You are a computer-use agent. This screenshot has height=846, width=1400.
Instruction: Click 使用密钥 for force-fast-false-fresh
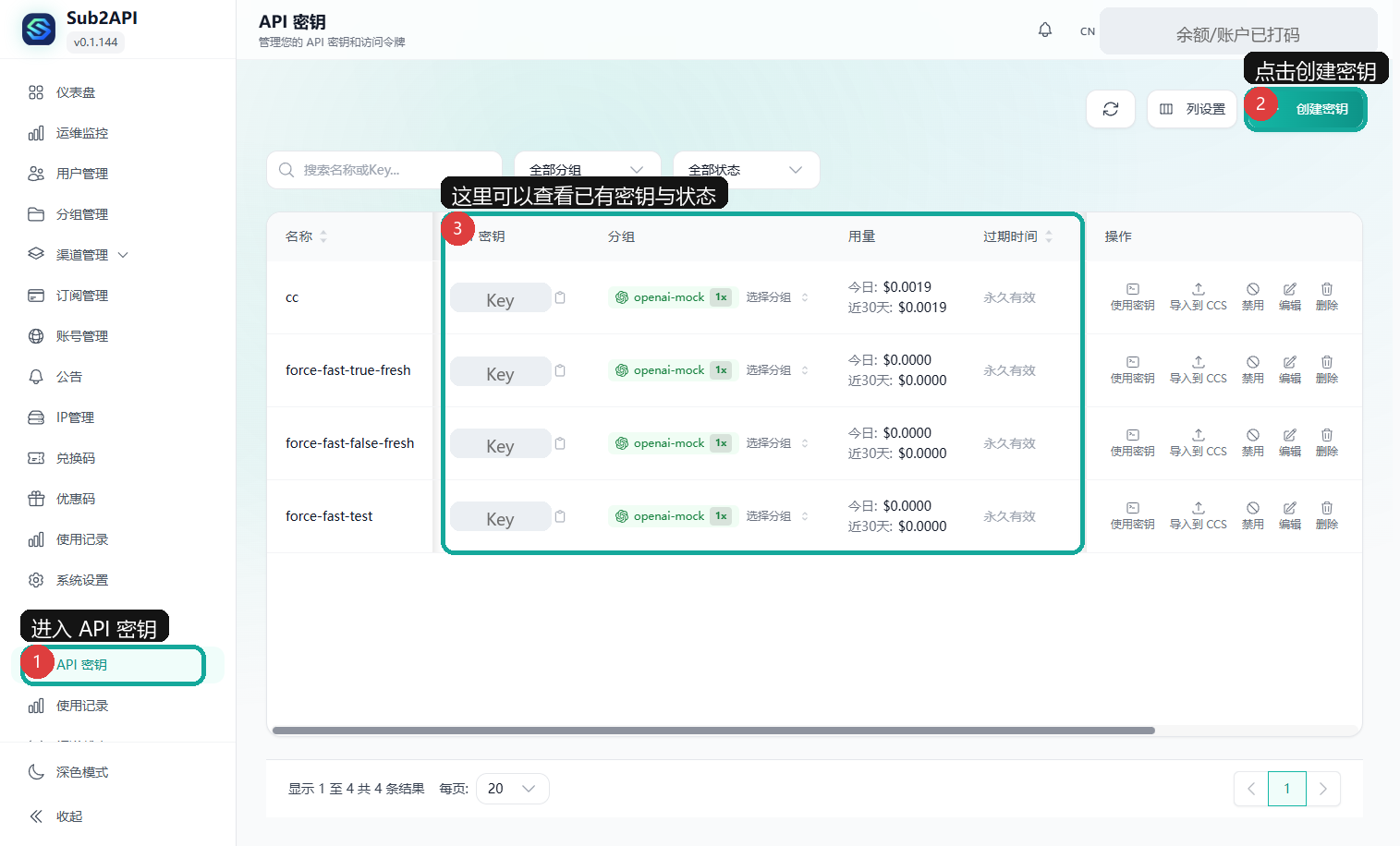pyautogui.click(x=1133, y=442)
